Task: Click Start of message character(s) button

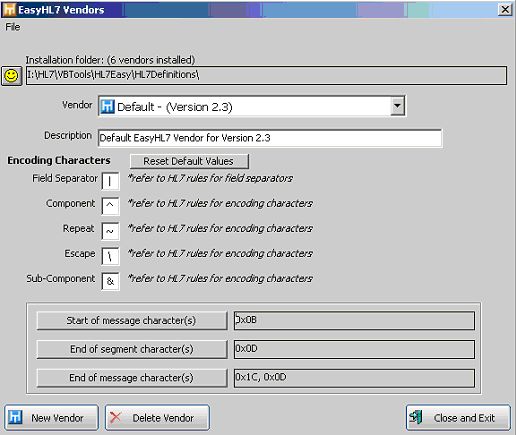Action: [132, 321]
